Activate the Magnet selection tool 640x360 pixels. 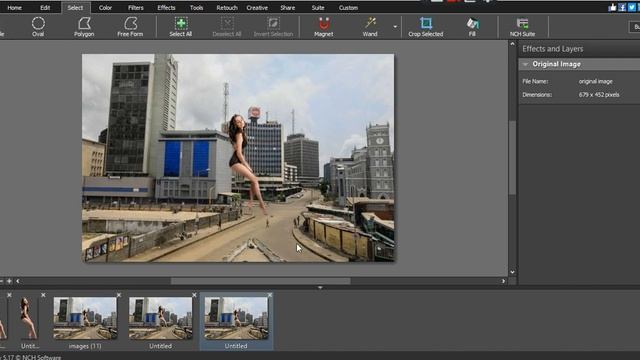click(324, 27)
